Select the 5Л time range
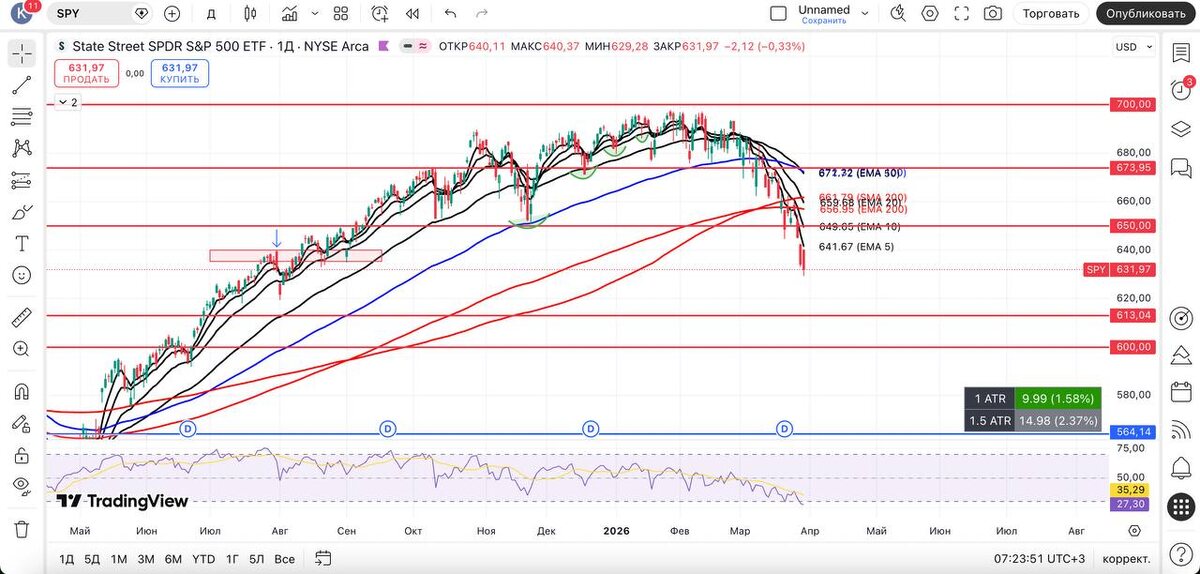This screenshot has width=1200, height=574. (x=257, y=558)
